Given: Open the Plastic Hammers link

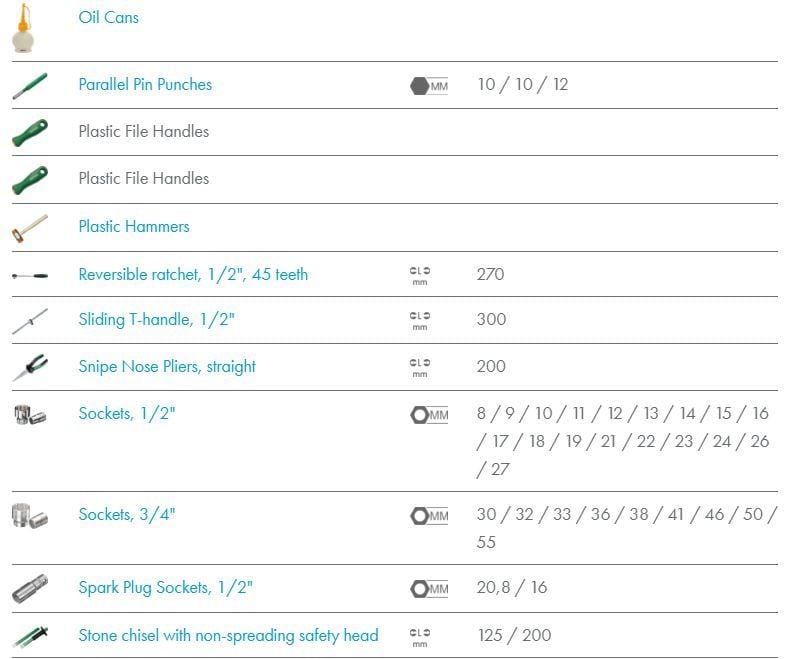Looking at the screenshot, I should tap(134, 226).
